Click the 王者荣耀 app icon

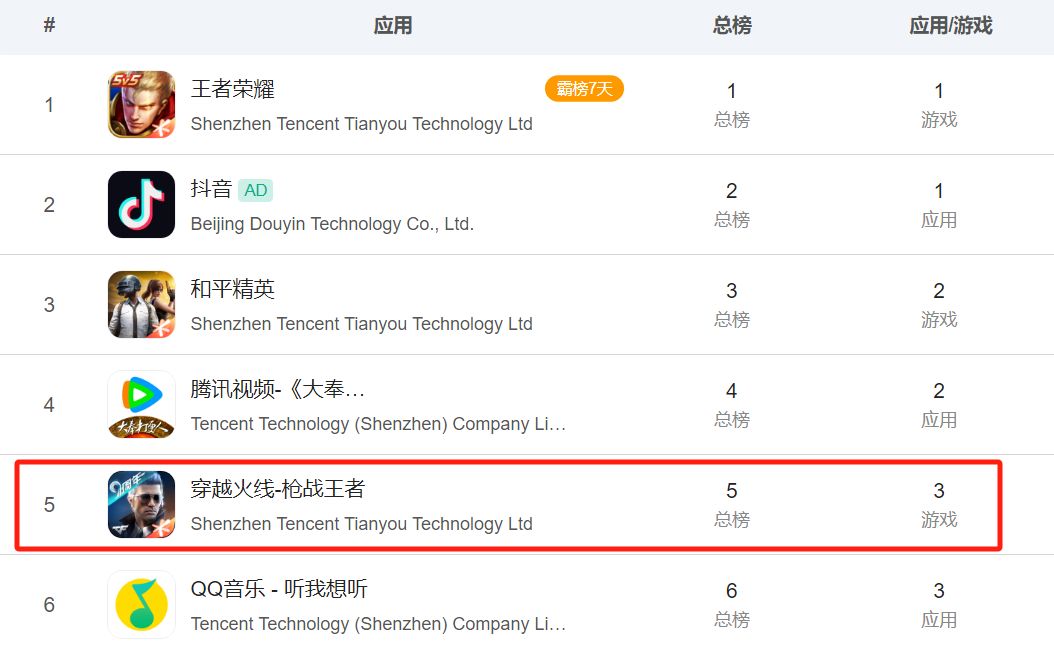141,105
